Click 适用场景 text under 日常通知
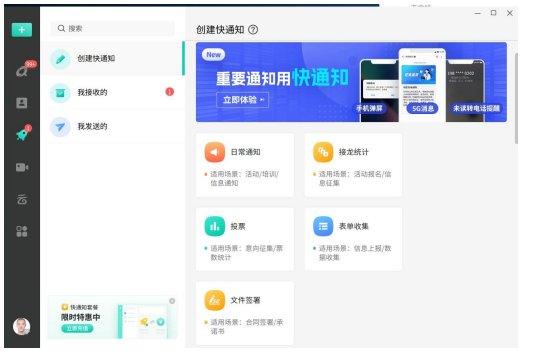The height and width of the screenshot is (360, 542). pyautogui.click(x=245, y=178)
